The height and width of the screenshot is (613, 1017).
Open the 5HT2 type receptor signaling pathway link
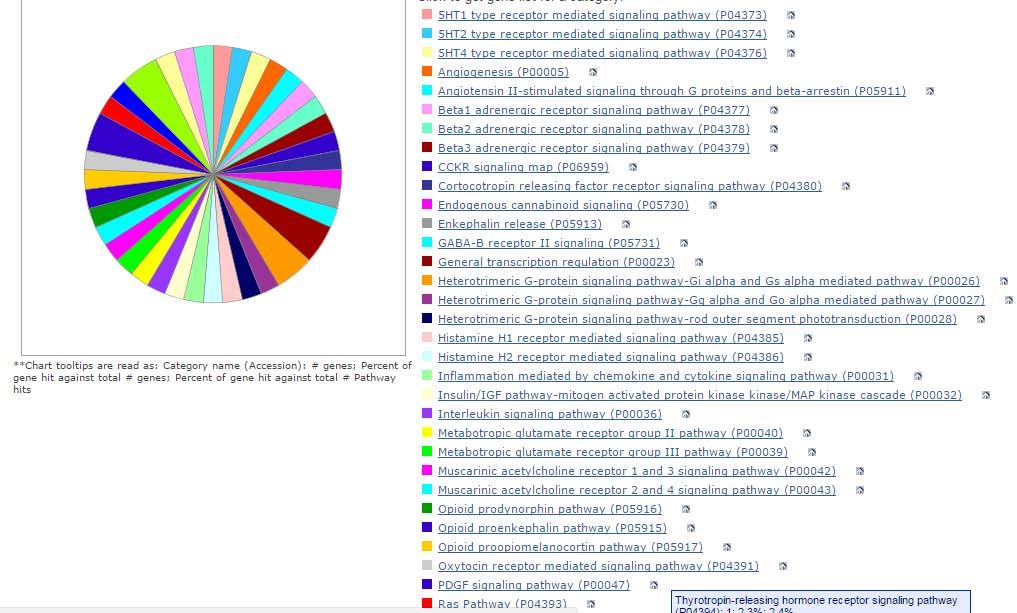coord(602,34)
